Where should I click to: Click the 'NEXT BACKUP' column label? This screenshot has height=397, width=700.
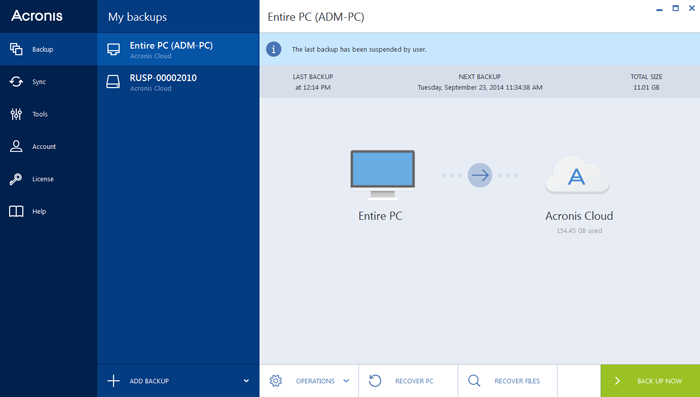[480, 77]
